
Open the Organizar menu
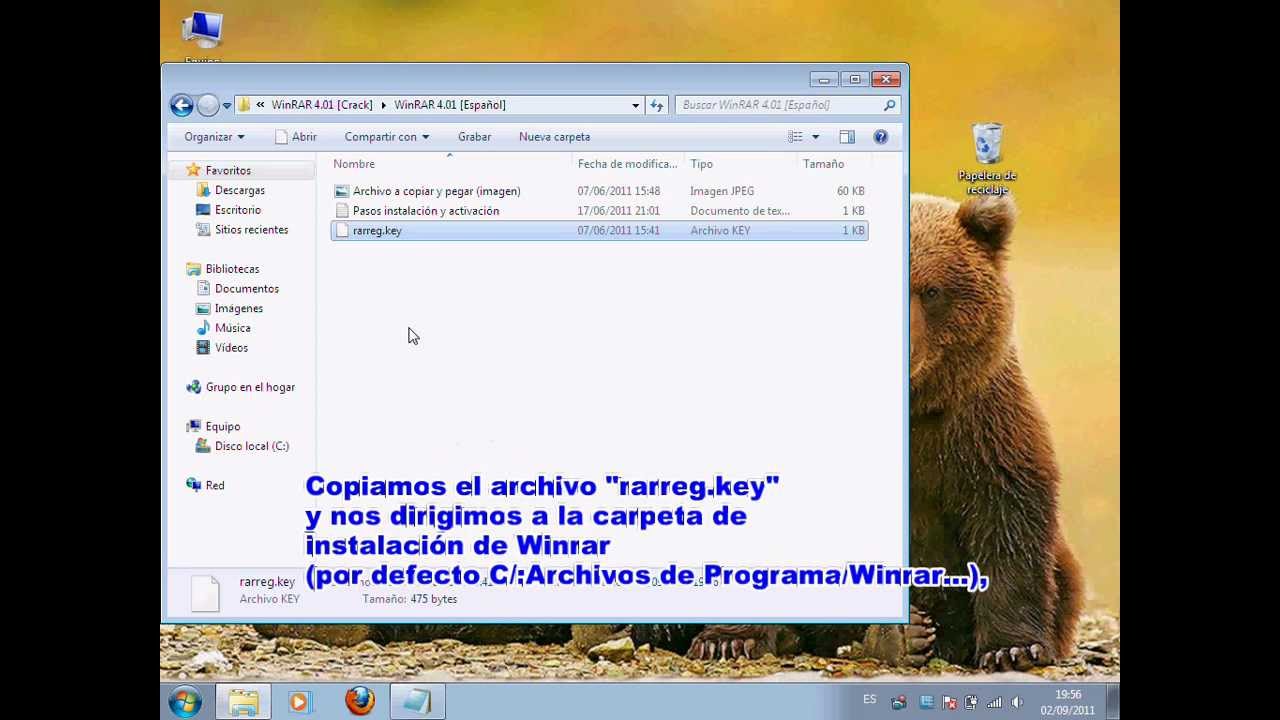click(214, 137)
